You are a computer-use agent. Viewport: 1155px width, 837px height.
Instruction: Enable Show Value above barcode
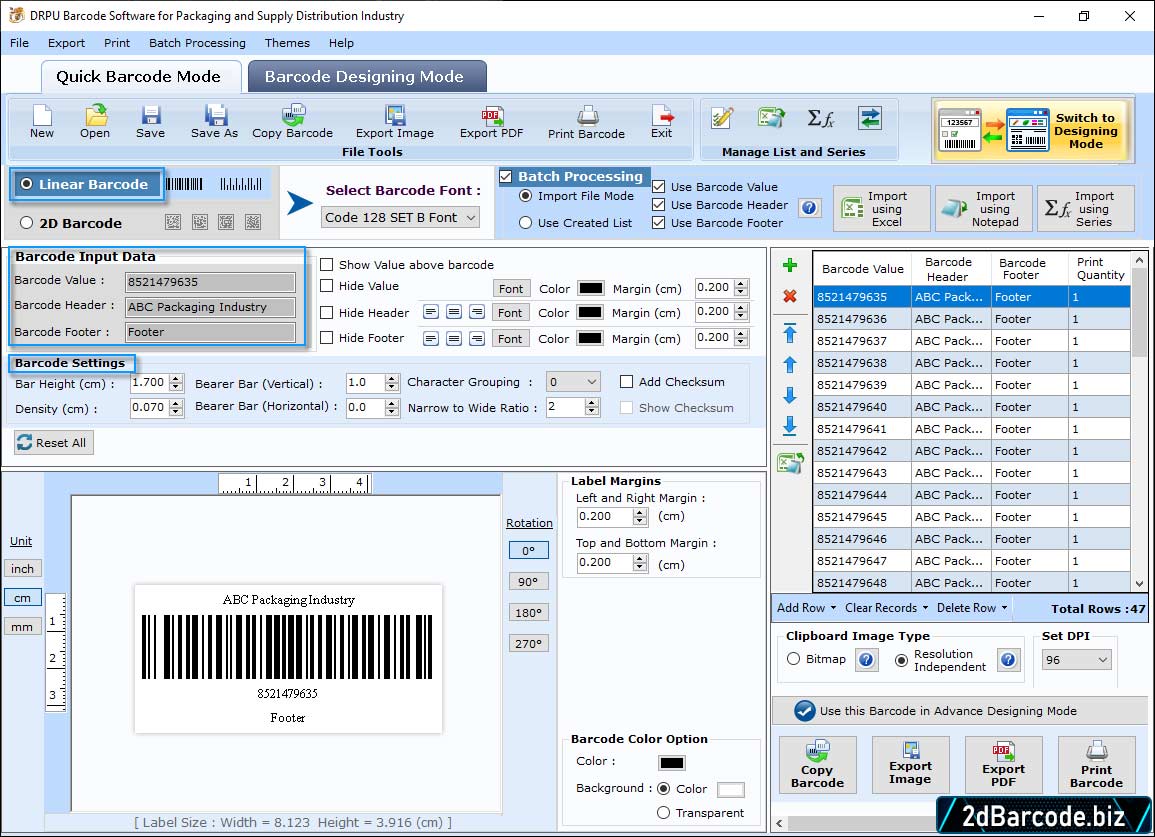click(x=326, y=265)
